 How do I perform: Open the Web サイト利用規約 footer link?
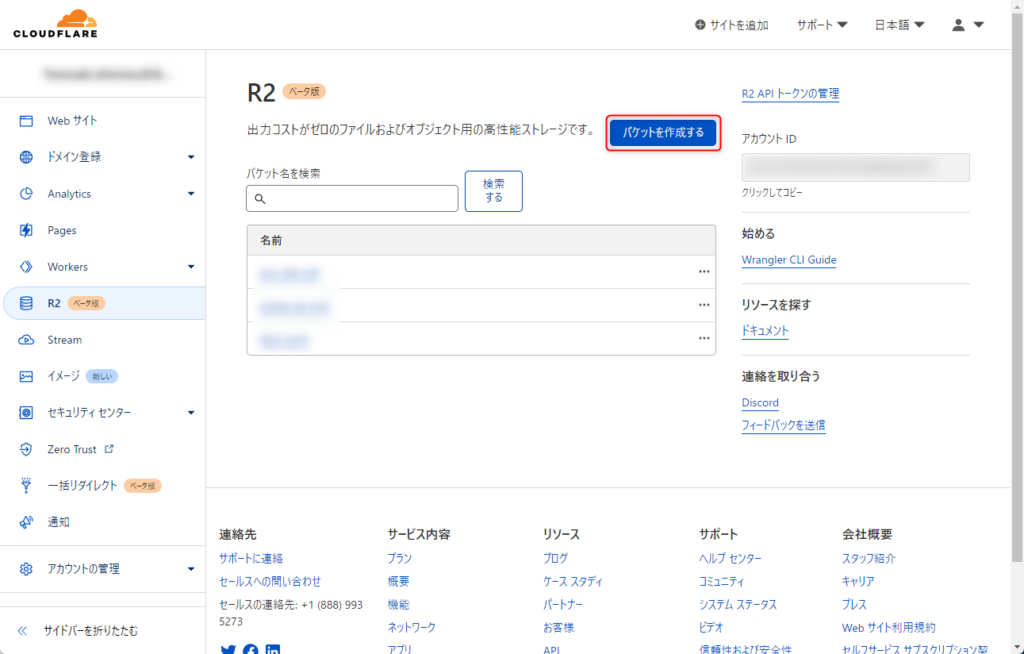coord(888,628)
